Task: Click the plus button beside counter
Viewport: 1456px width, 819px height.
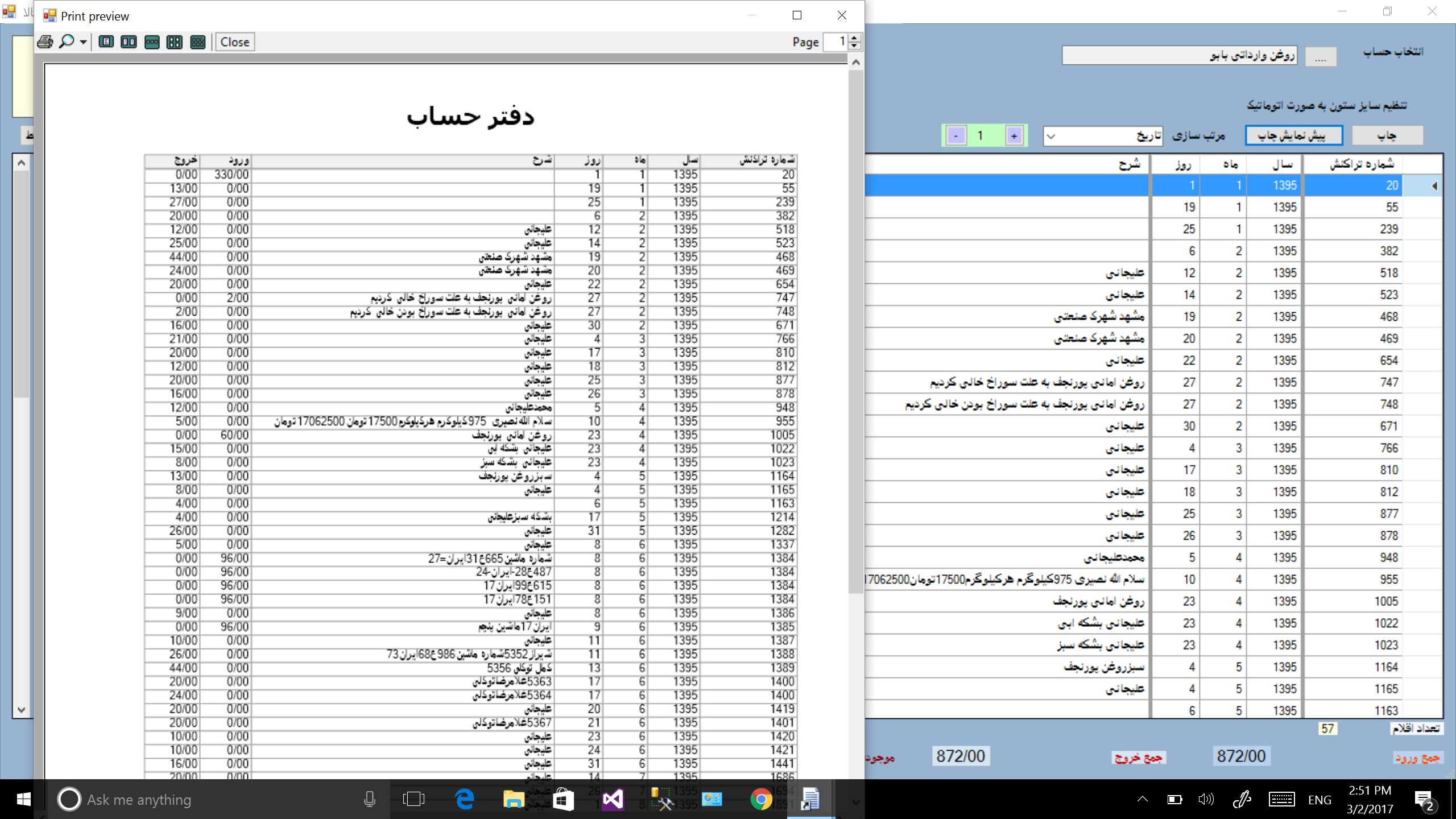Action: click(x=1014, y=136)
